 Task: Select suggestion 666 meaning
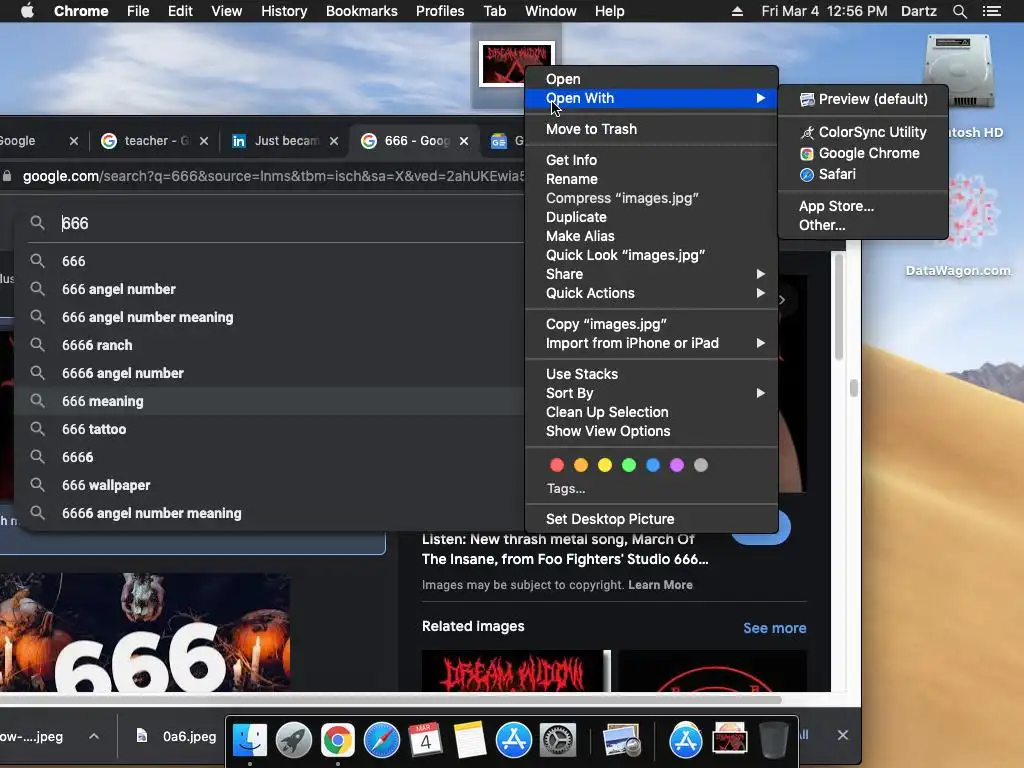pyautogui.click(x=269, y=402)
